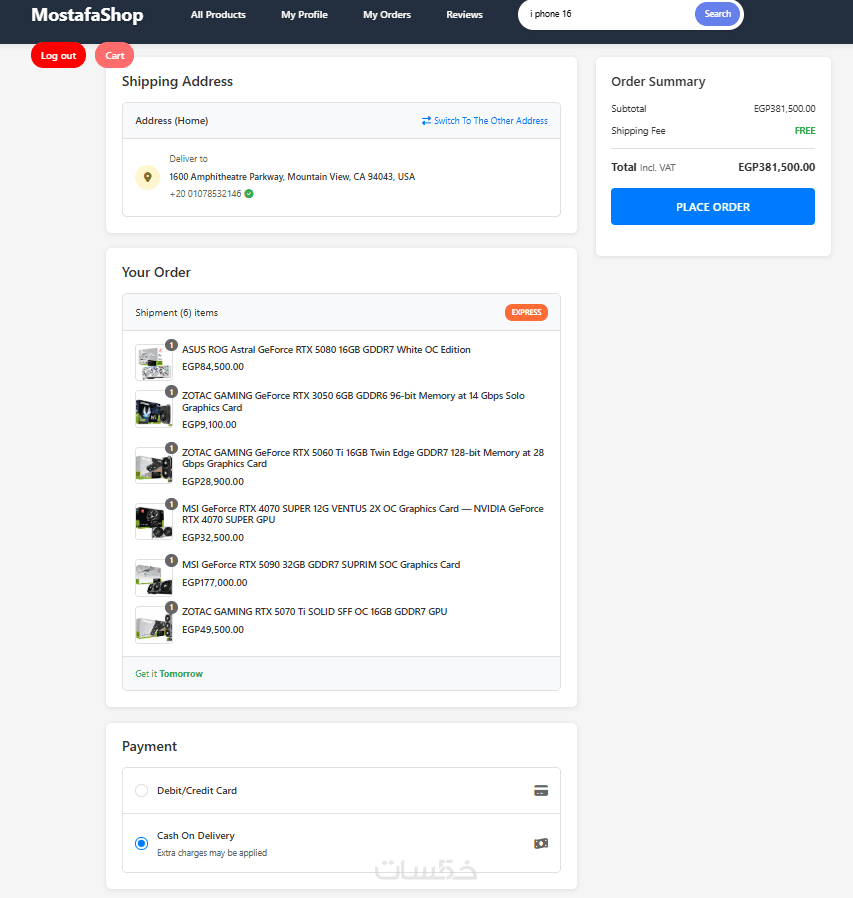The image size is (853, 898).
Task: Select Debit/Credit Card payment option
Action: click(x=141, y=791)
